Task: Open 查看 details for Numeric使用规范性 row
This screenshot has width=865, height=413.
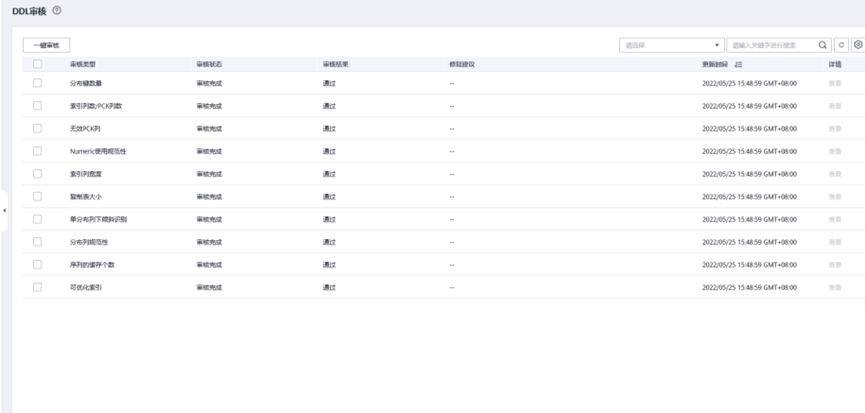Action: click(835, 151)
